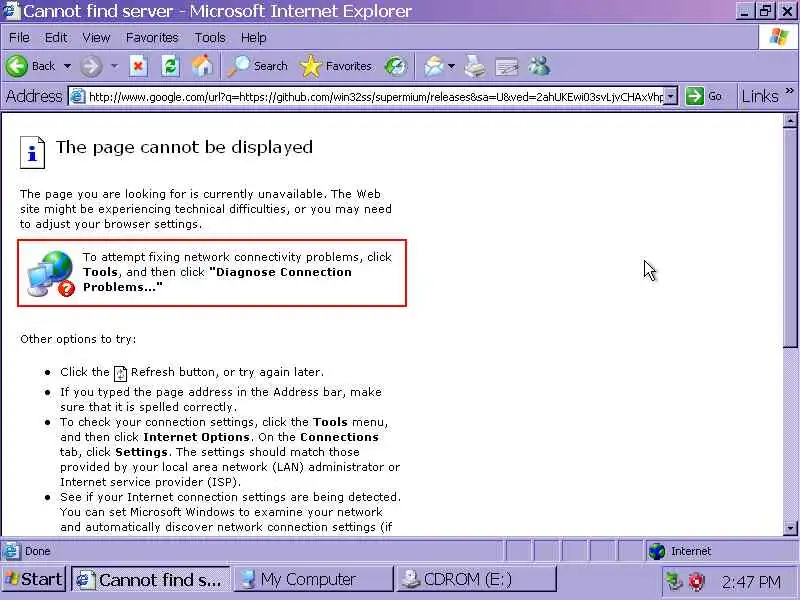Open the View menu

click(96, 38)
